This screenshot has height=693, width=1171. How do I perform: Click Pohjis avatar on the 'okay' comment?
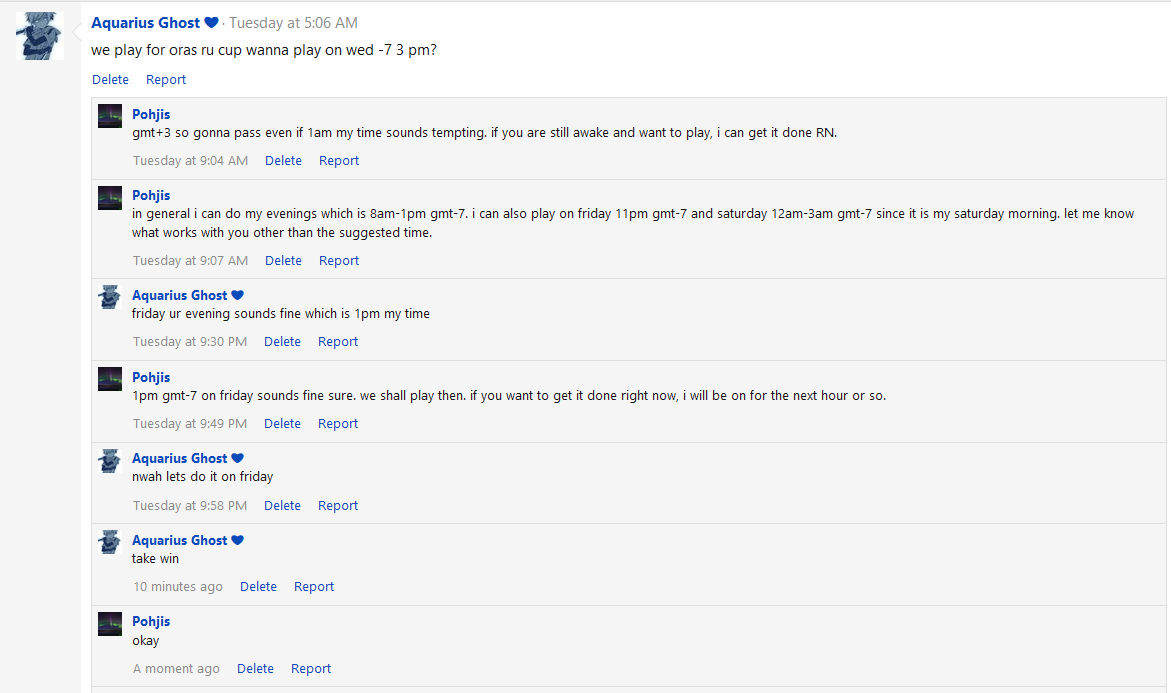pyautogui.click(x=110, y=624)
